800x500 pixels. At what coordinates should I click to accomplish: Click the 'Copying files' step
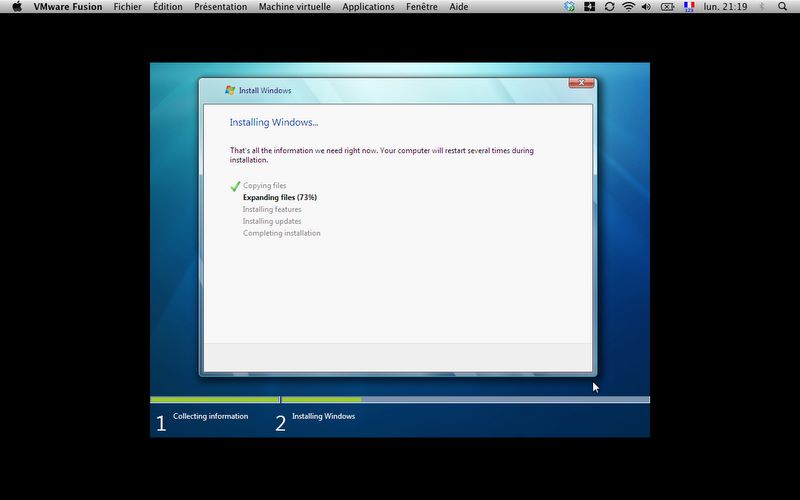pos(264,186)
